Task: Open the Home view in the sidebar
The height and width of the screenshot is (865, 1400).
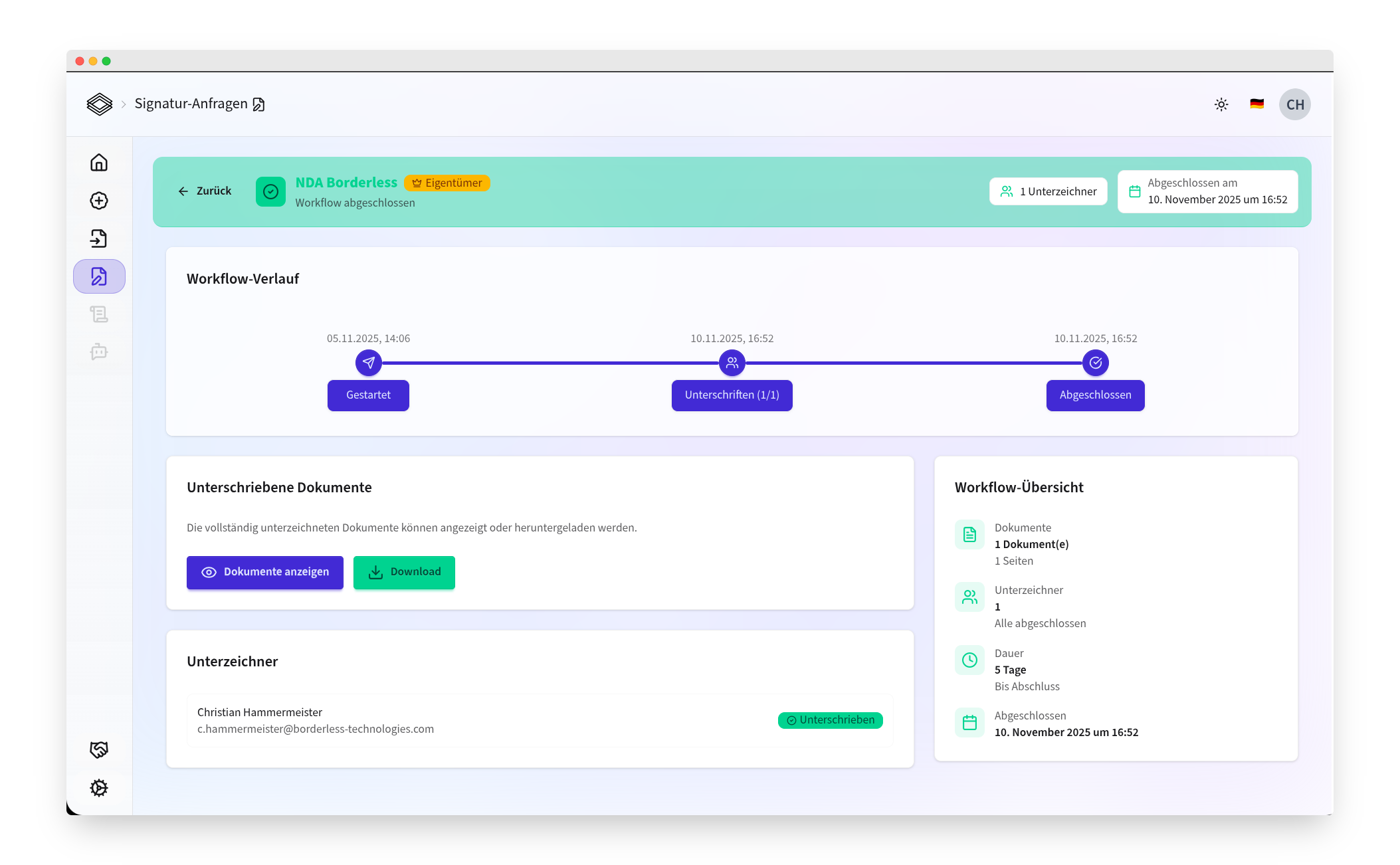Action: tap(98, 162)
